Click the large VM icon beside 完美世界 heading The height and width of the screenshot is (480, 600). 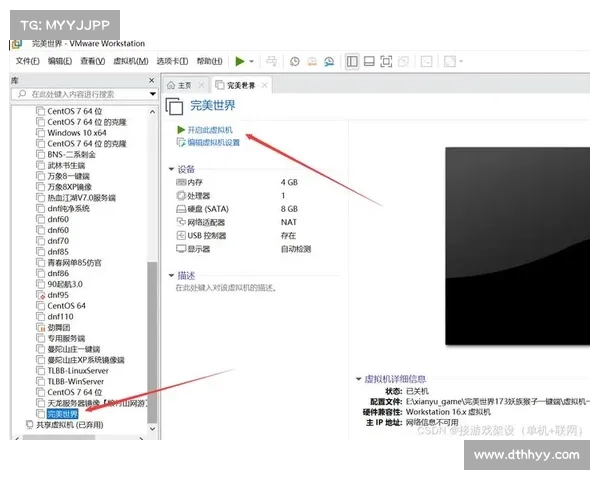pos(174,106)
